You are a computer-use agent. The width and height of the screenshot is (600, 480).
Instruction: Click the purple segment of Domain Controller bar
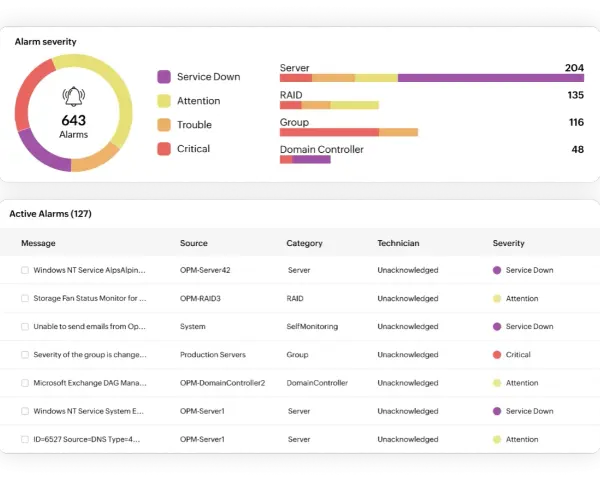(311, 160)
